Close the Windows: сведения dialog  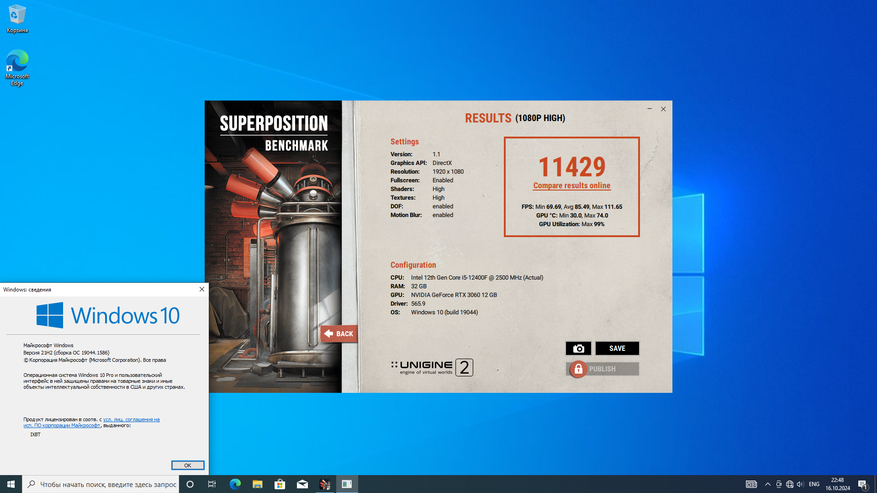(201, 289)
